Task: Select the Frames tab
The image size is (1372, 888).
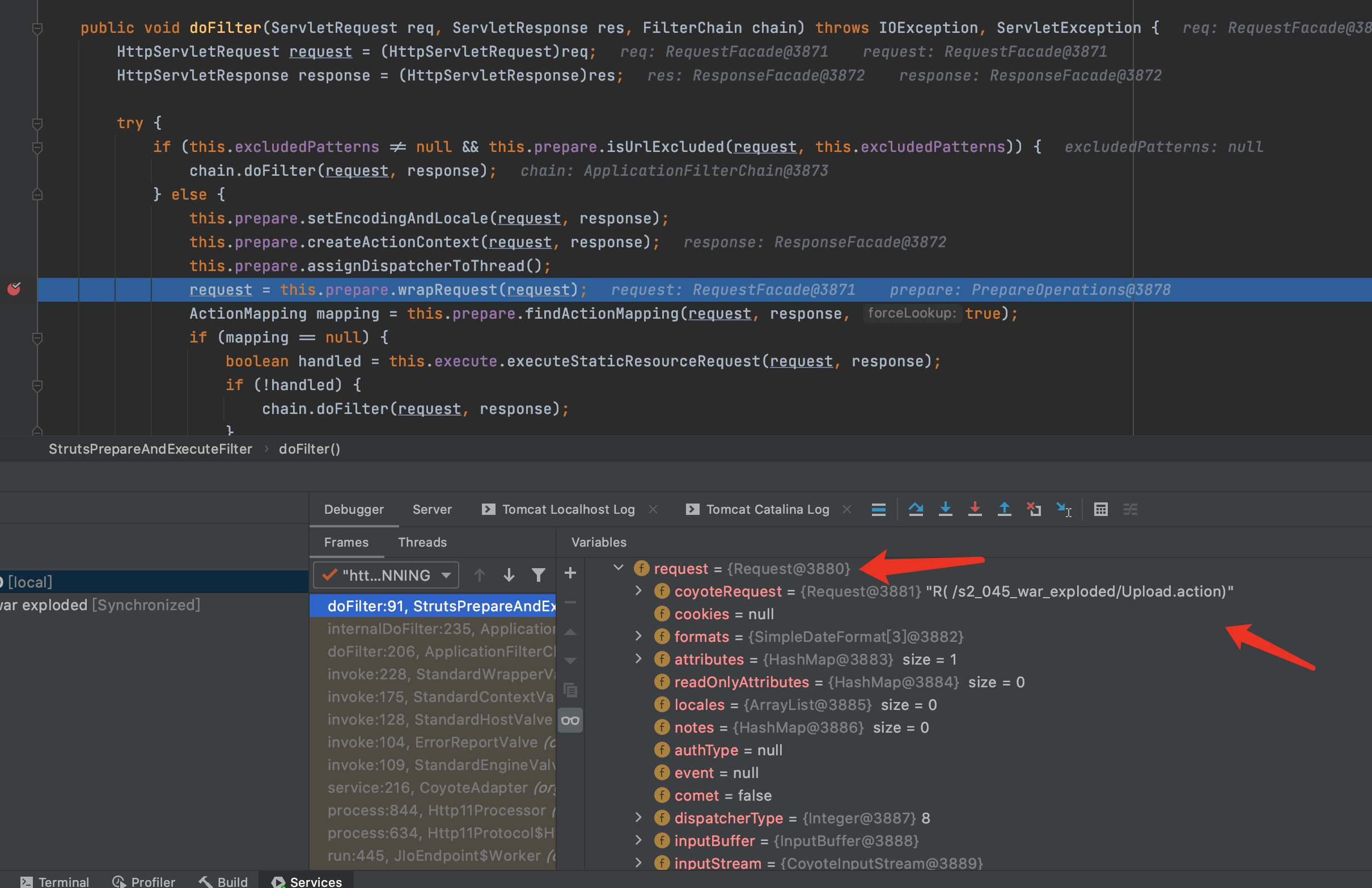Action: 346,542
